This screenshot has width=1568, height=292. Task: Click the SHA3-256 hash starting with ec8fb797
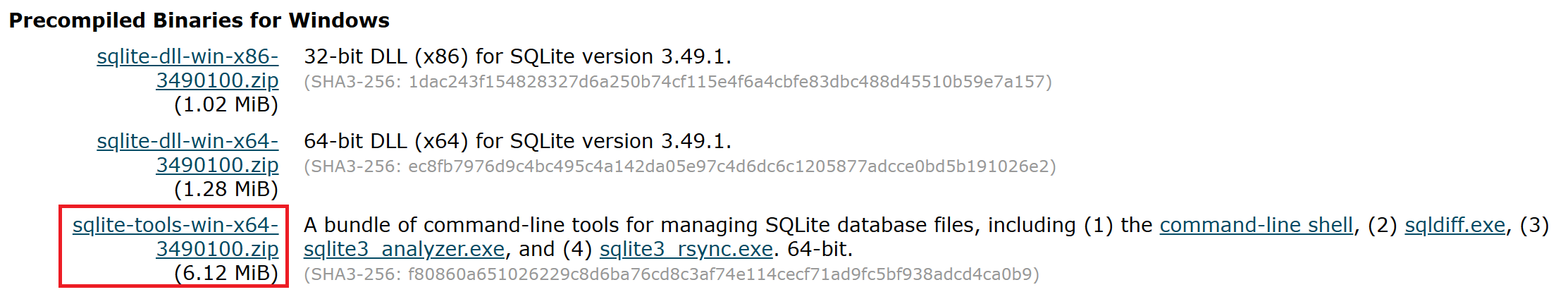pos(679,167)
